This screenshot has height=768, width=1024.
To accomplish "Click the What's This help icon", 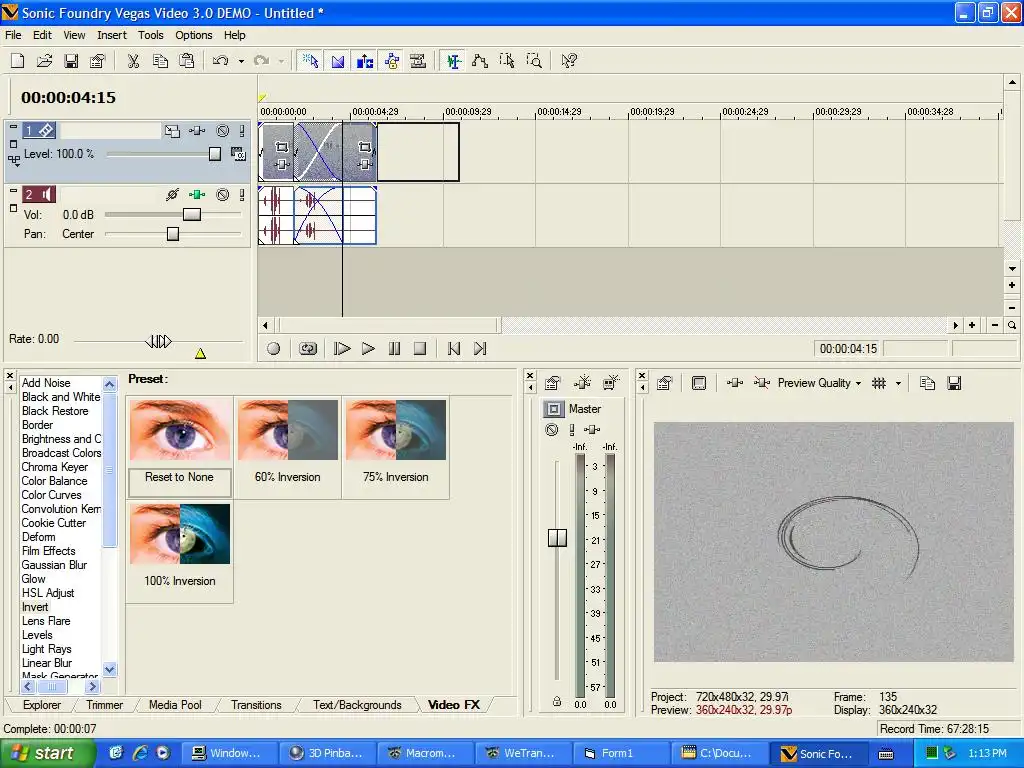I will [x=569, y=61].
